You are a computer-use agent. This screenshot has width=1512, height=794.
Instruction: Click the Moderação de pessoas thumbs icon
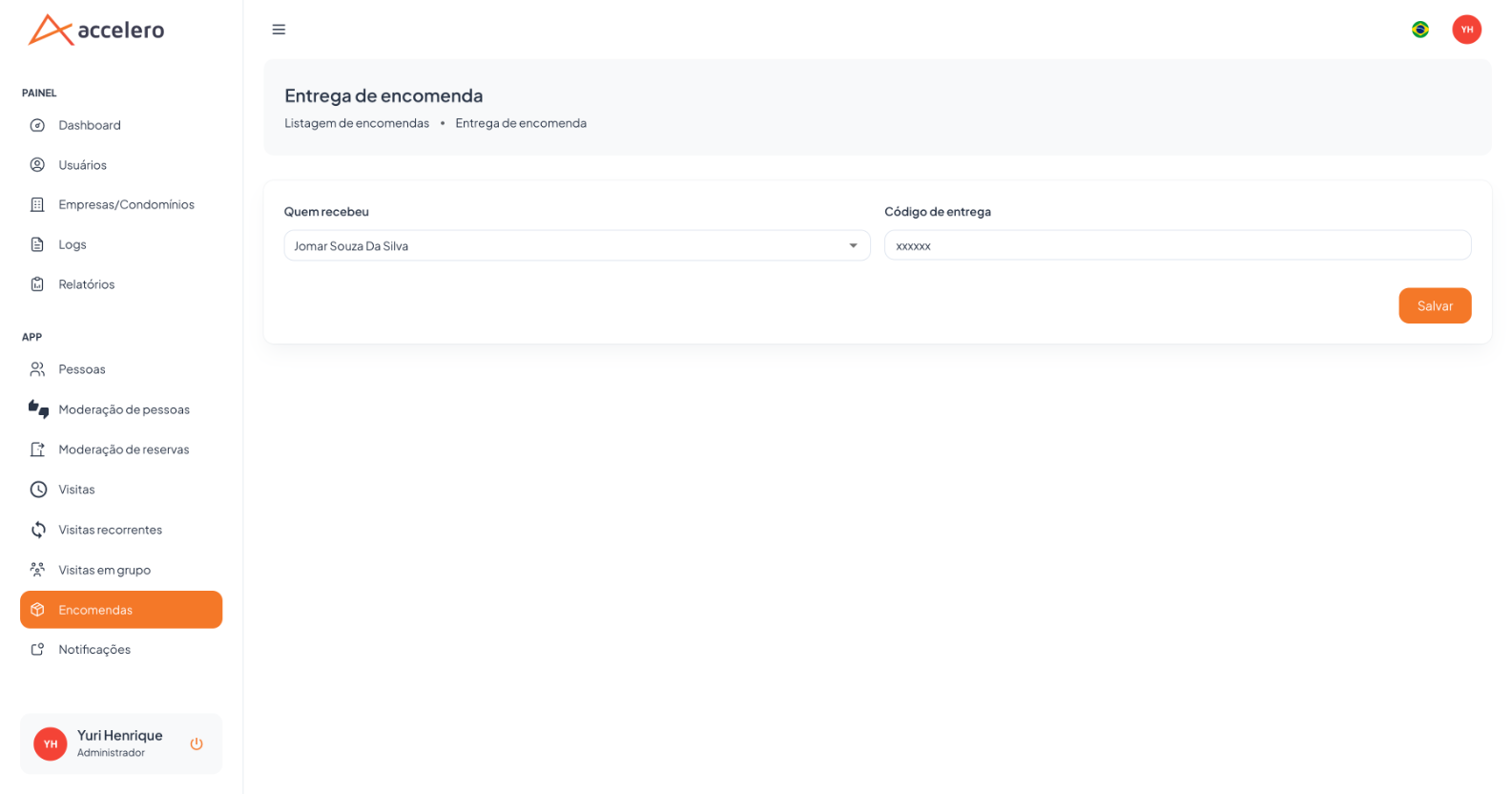[38, 409]
